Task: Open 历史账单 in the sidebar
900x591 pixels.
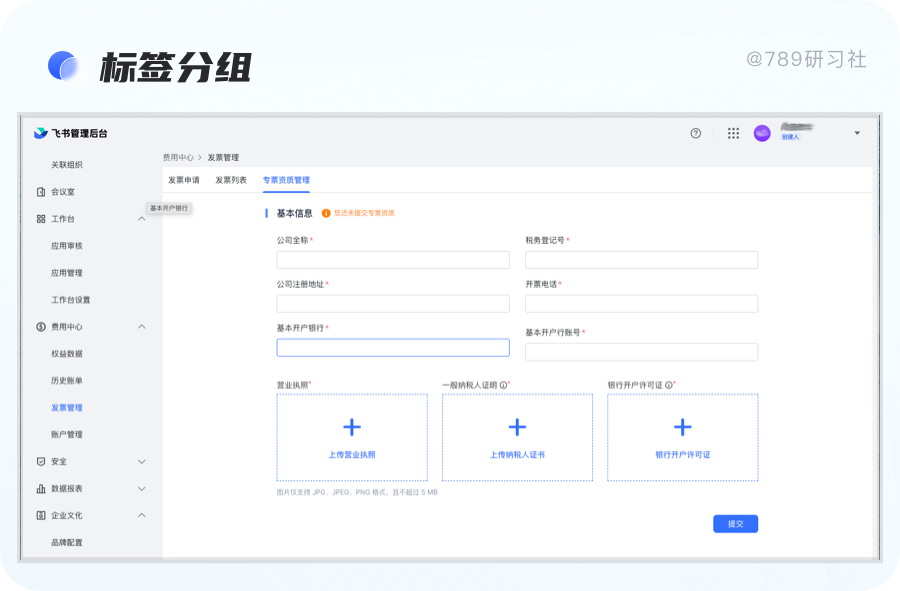Action: tap(67, 380)
